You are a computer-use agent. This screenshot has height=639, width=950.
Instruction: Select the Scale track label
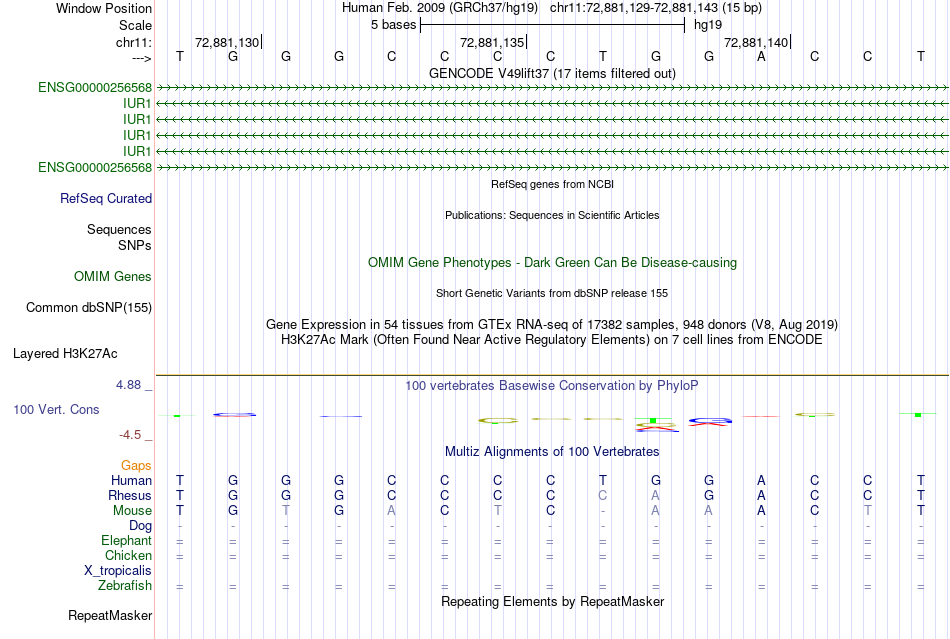(x=135, y=25)
